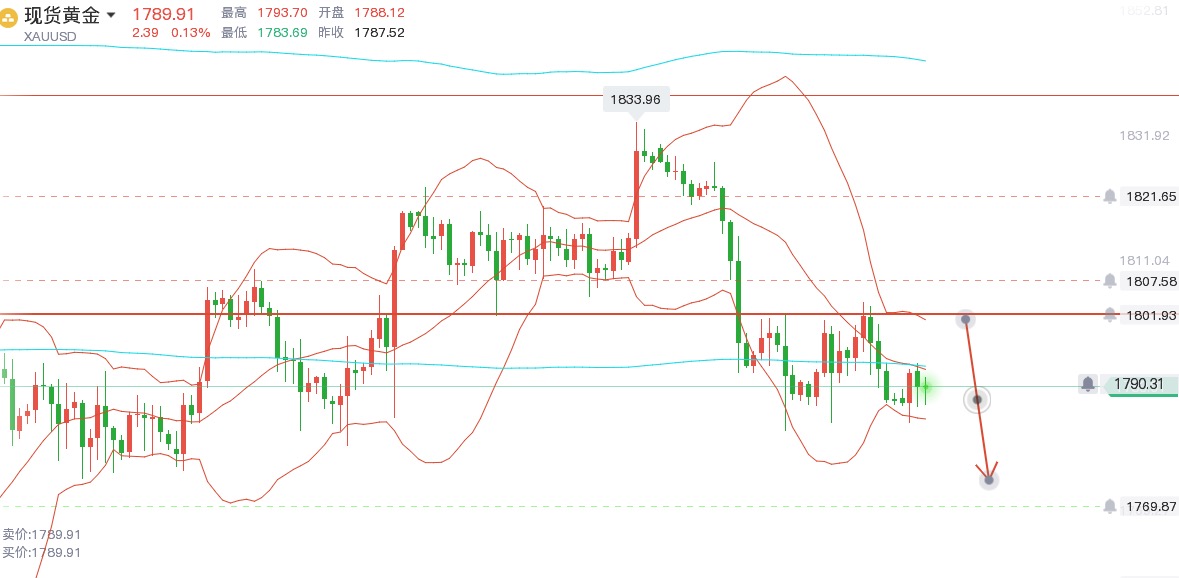Select the 1807.58 price alert label
The height and width of the screenshot is (578, 1179).
[x=1150, y=281]
